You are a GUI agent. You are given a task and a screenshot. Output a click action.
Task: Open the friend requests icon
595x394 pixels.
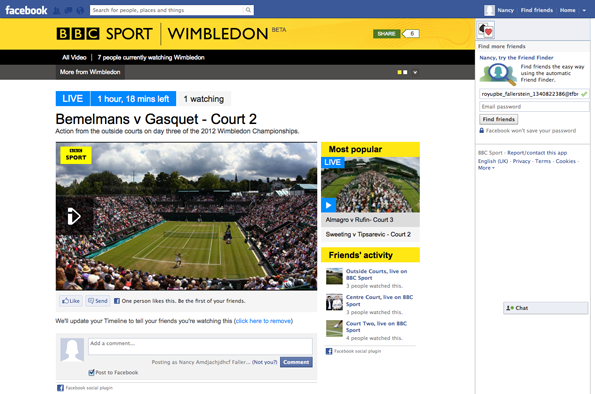click(57, 11)
